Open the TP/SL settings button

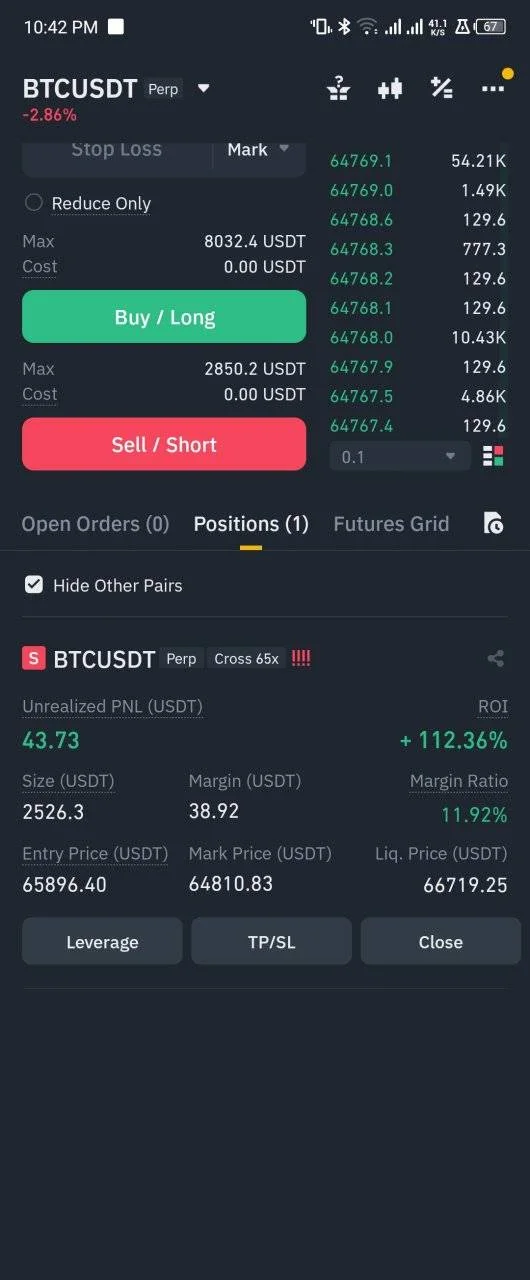click(x=271, y=941)
